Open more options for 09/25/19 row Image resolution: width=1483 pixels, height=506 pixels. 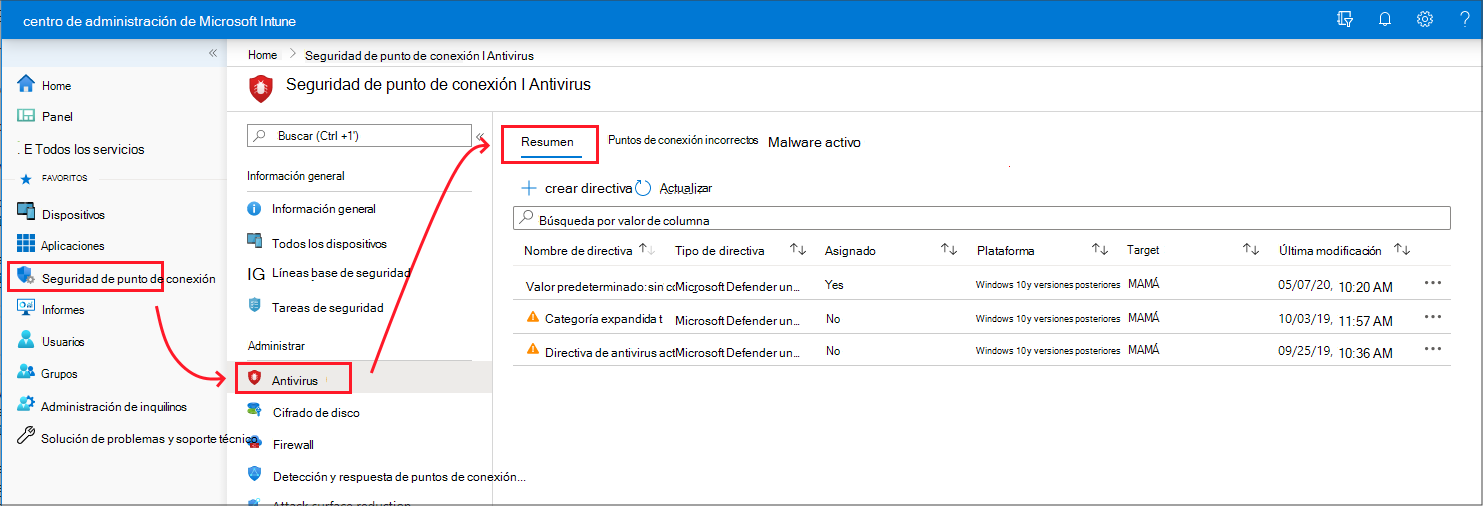click(1433, 349)
